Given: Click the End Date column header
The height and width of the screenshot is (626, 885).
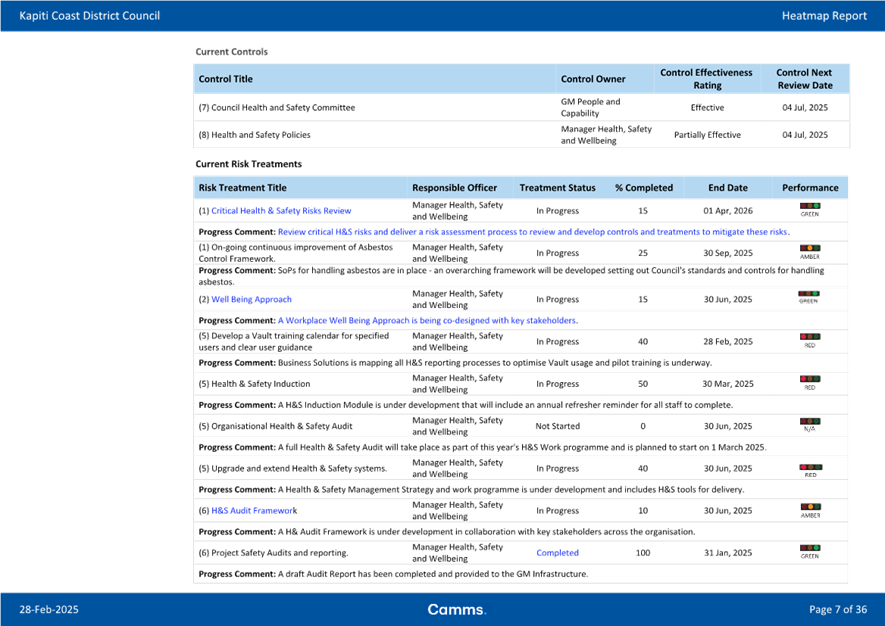Looking at the screenshot, I should (728, 188).
